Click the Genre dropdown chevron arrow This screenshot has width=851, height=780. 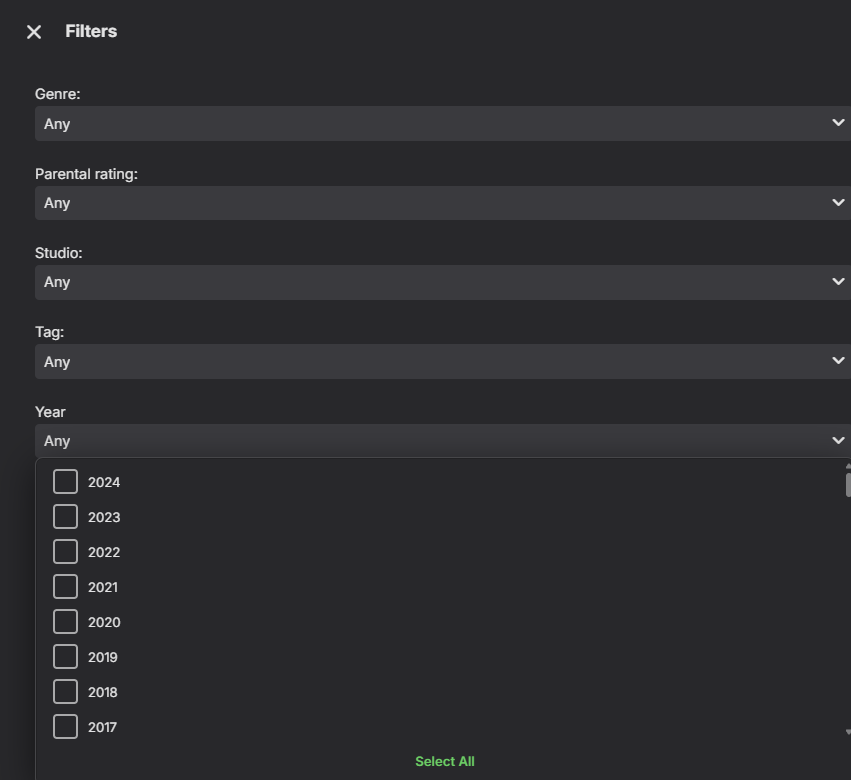click(838, 123)
